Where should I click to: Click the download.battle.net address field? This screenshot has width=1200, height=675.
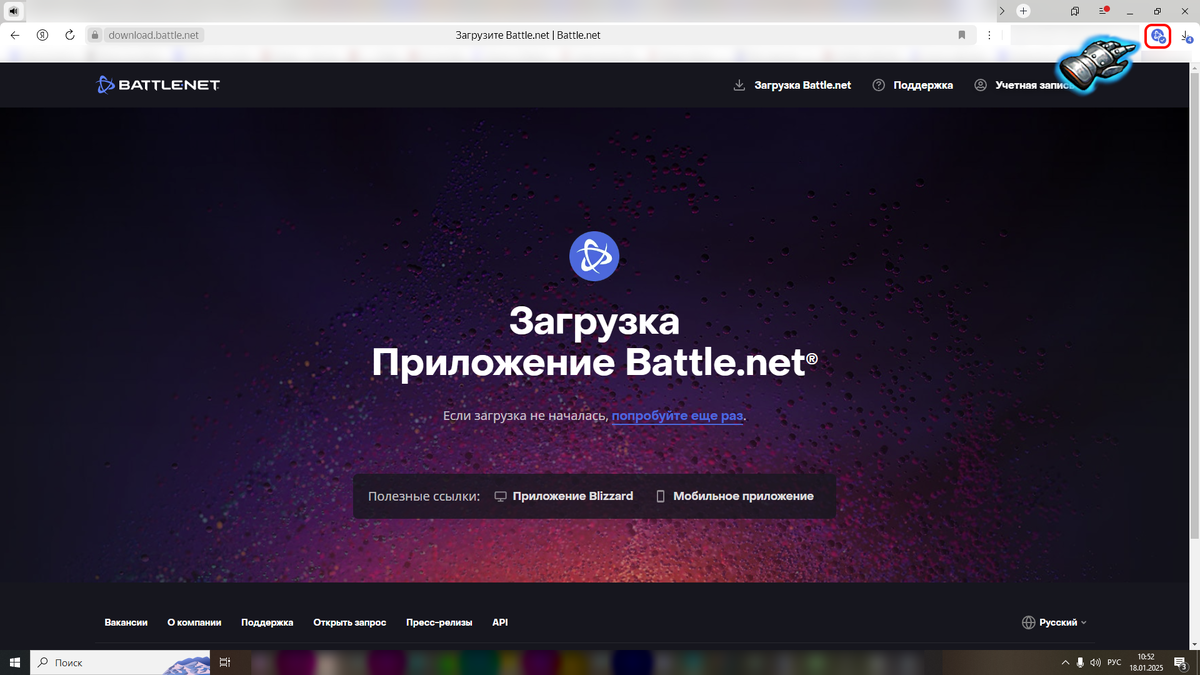tap(154, 35)
